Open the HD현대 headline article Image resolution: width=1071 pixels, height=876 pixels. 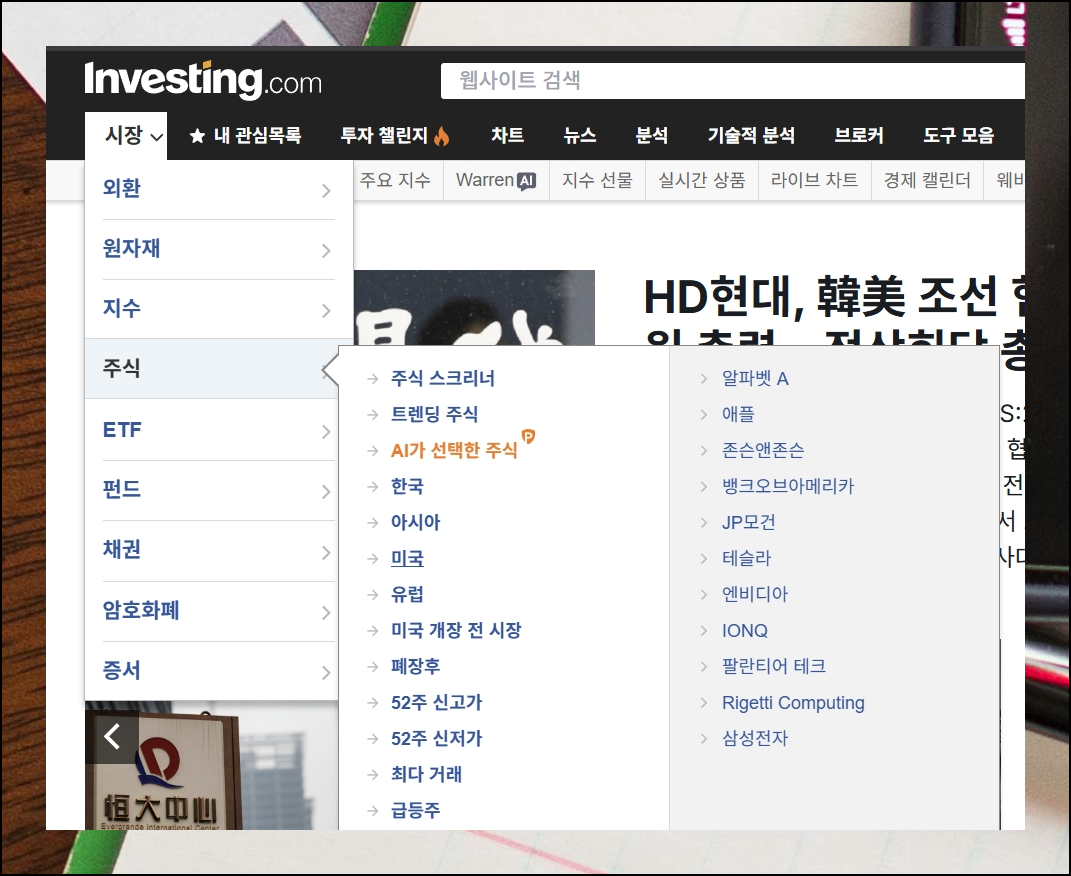[x=833, y=309]
